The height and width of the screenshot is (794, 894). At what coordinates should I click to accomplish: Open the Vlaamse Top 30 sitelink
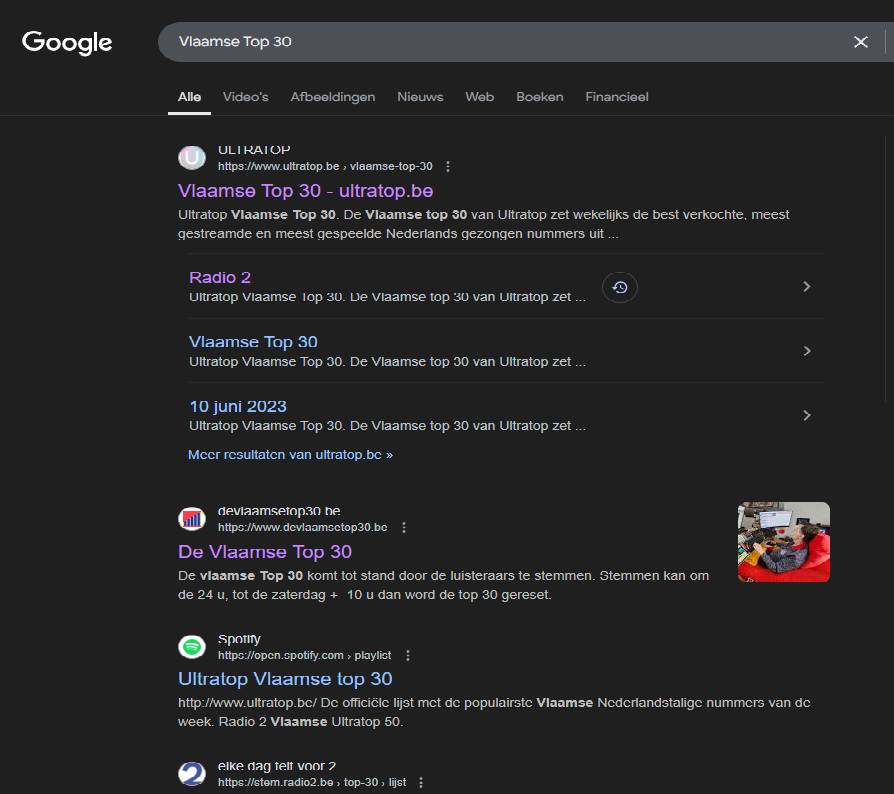(253, 342)
